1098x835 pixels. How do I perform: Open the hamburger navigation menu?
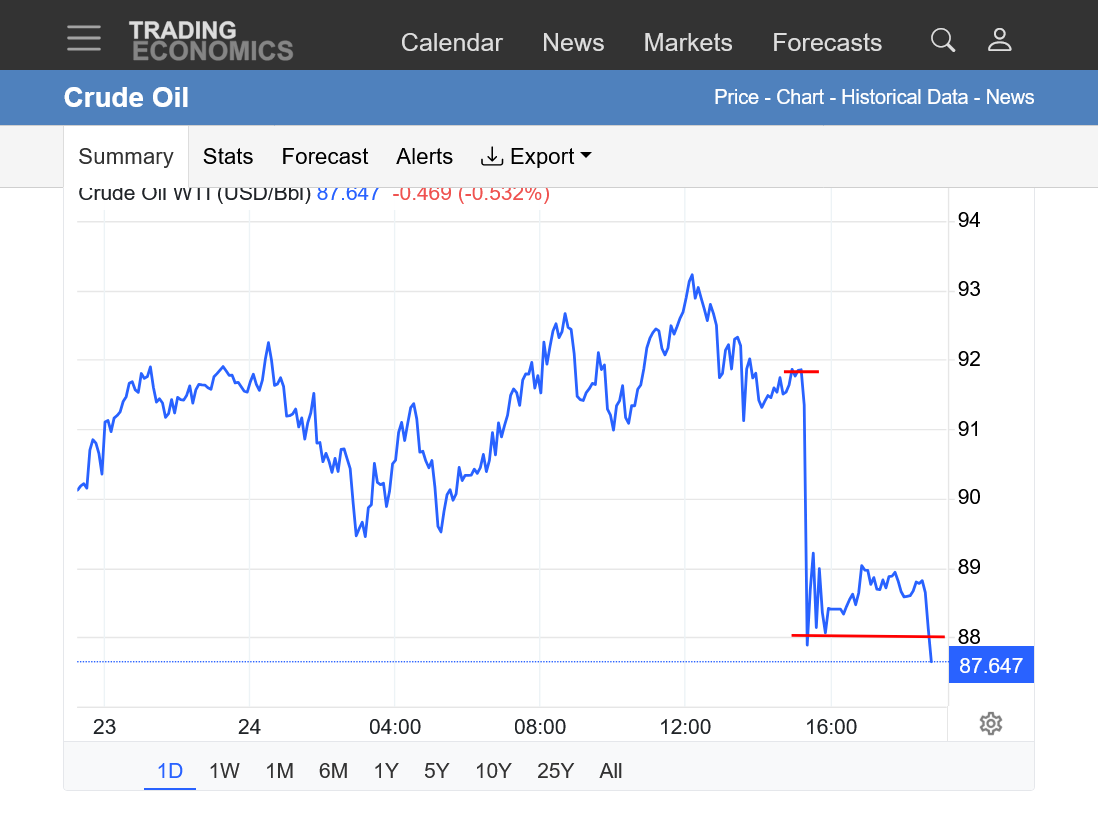[x=84, y=39]
